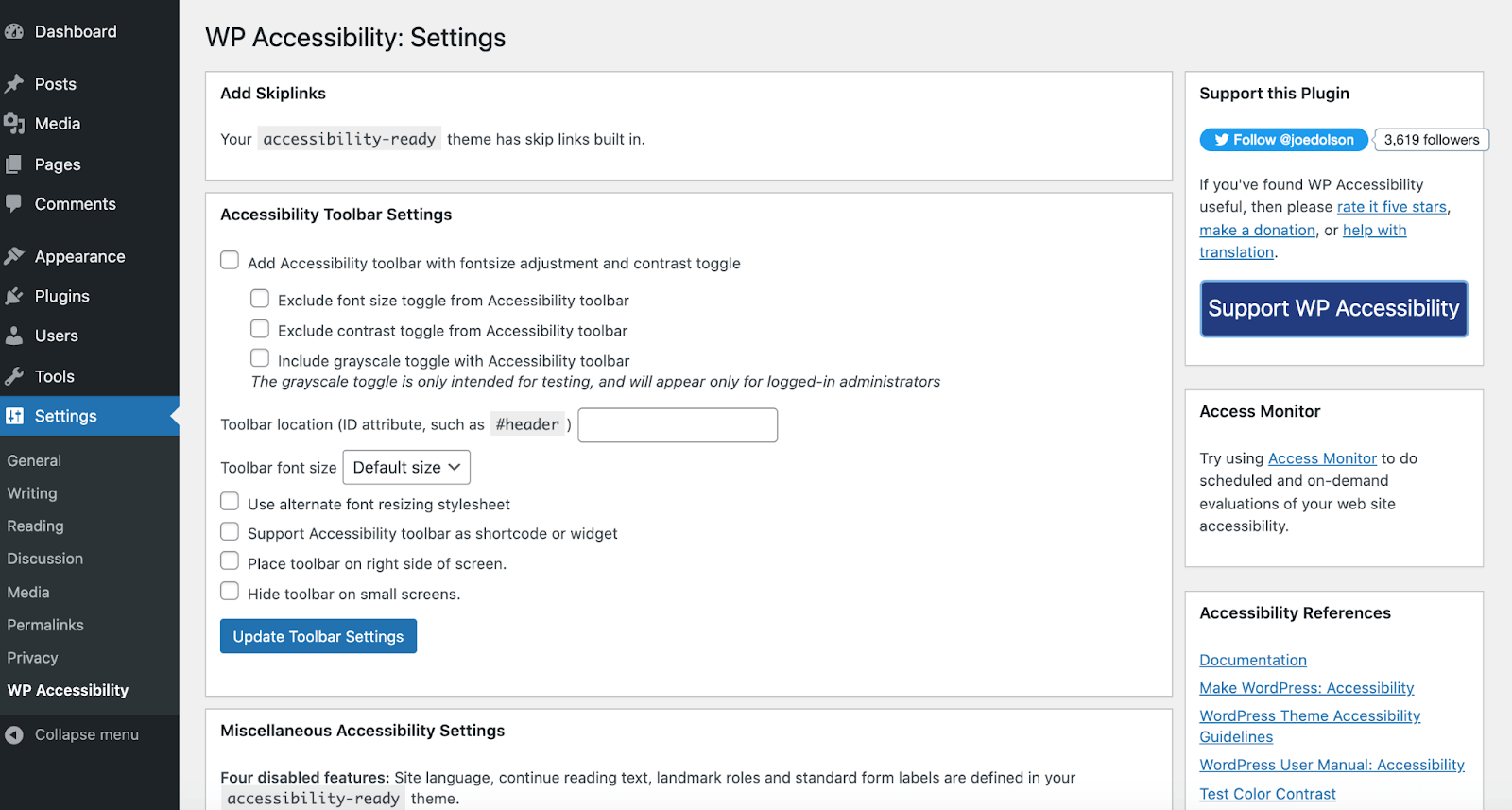Open Writing settings submenu
1512x810 pixels.
pyautogui.click(x=32, y=493)
